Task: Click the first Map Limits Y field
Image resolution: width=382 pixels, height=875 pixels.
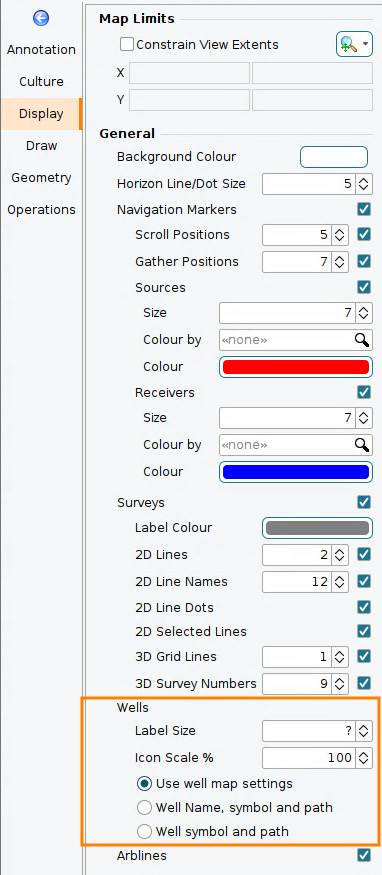Action: (190, 100)
